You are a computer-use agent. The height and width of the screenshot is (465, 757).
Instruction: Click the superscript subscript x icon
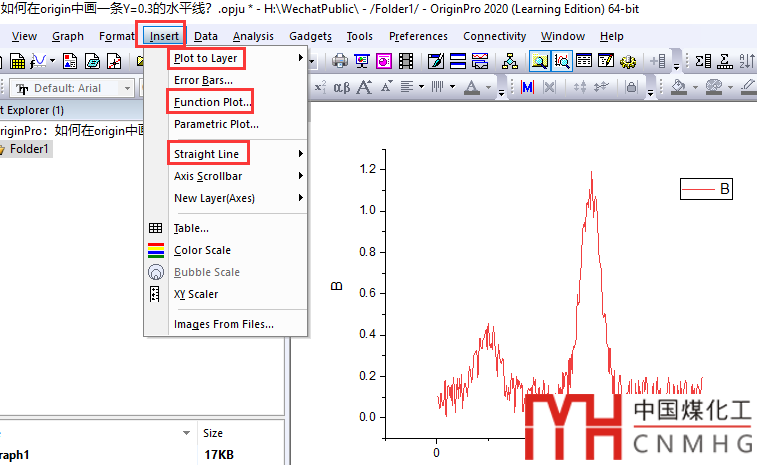(x=321, y=87)
